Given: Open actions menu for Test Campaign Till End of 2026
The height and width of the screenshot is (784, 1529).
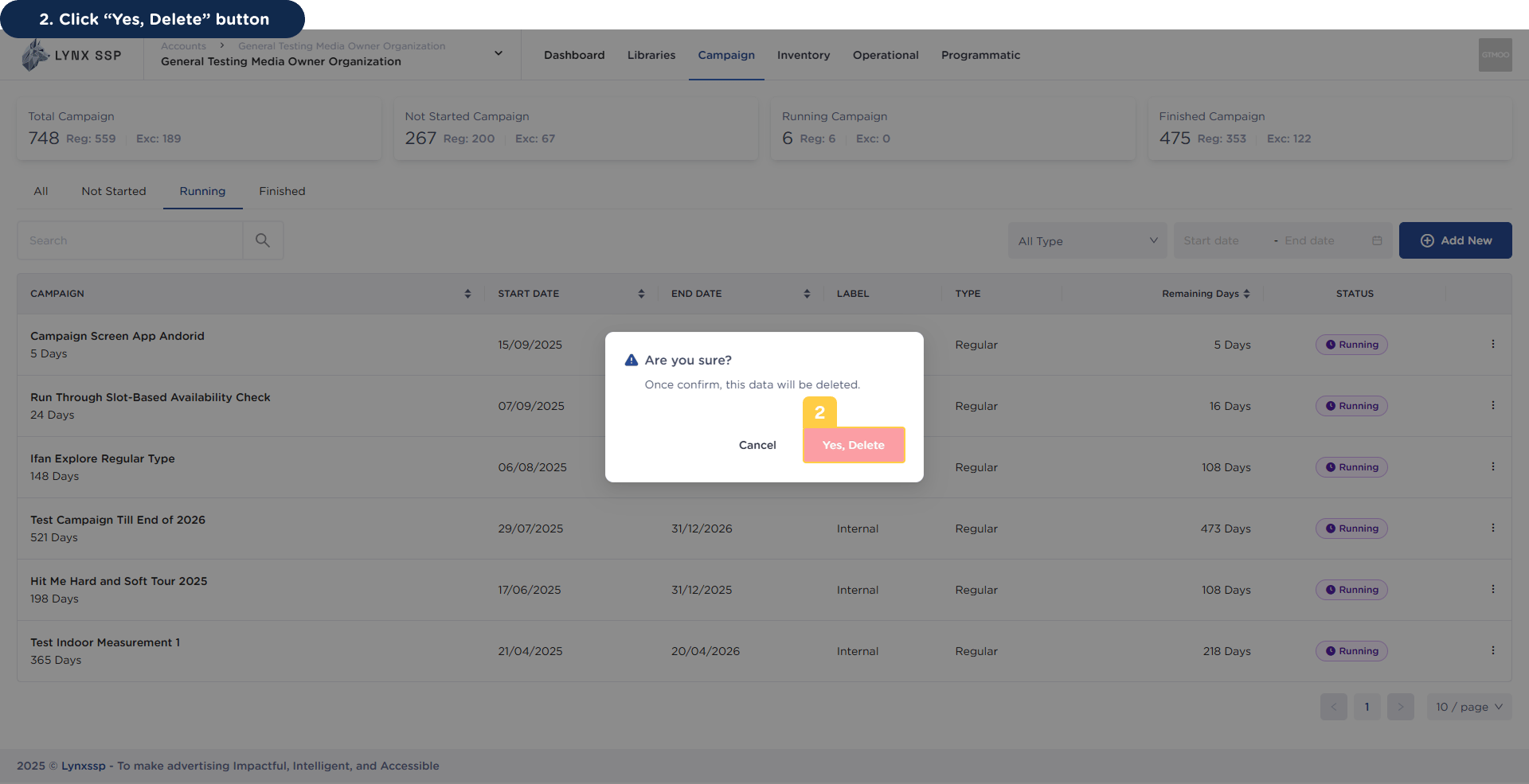Looking at the screenshot, I should click(x=1493, y=529).
